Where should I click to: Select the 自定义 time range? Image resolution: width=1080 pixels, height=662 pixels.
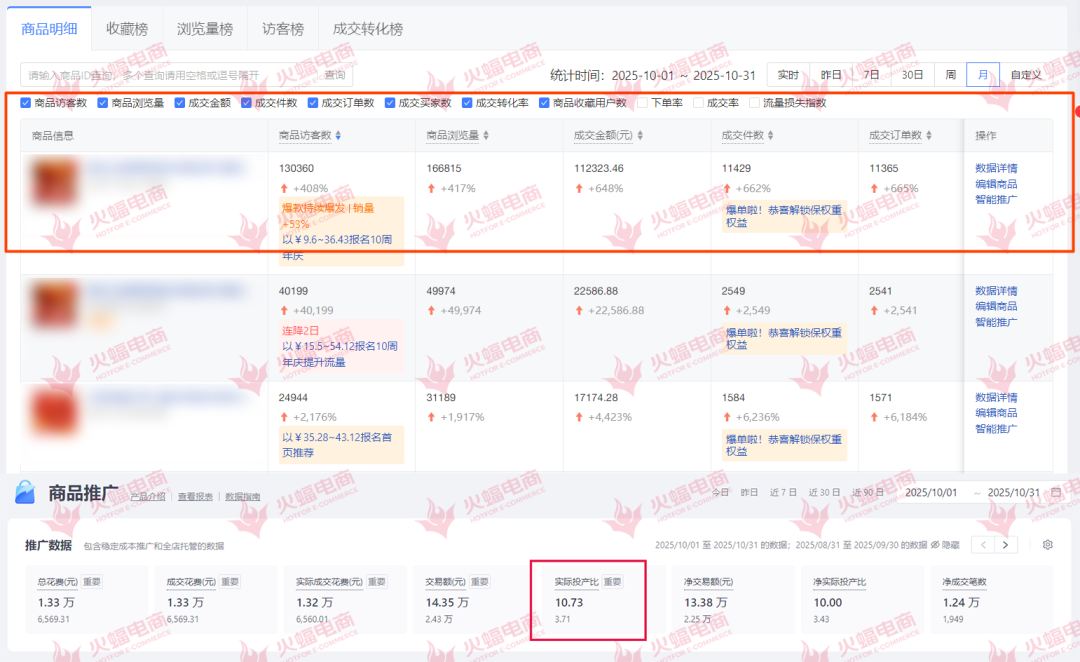pos(1026,74)
